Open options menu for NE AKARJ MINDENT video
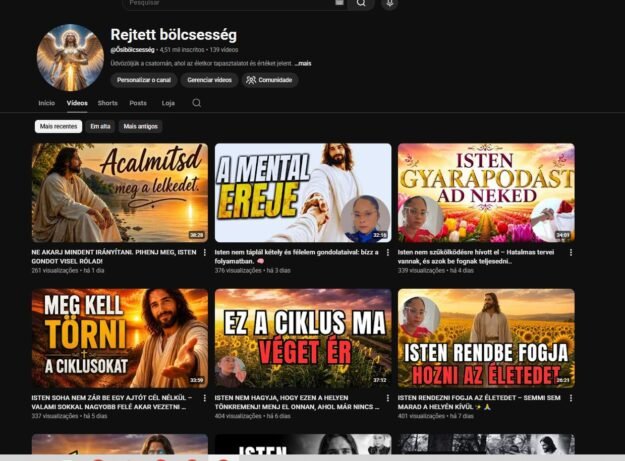625x461 pixels. pos(205,253)
